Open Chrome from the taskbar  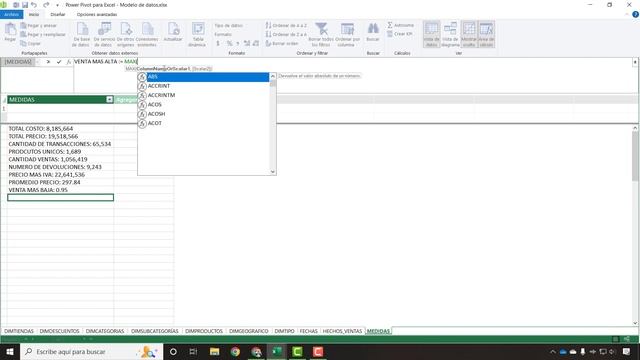tap(235, 351)
